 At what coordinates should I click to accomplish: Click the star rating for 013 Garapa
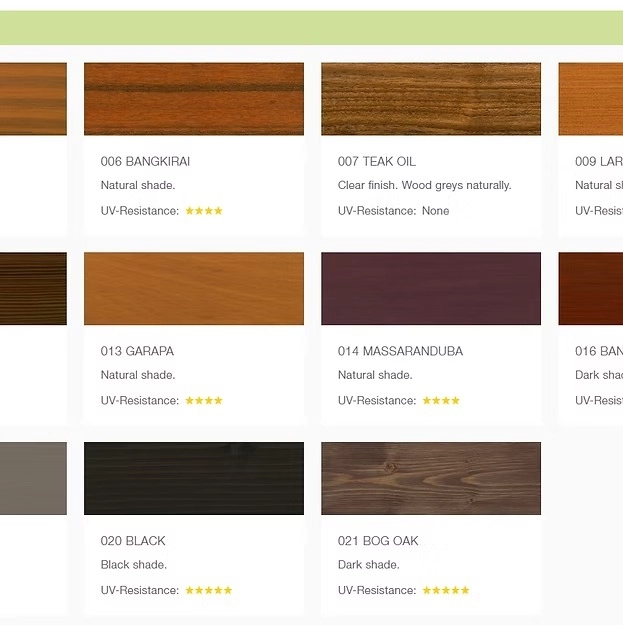click(204, 401)
